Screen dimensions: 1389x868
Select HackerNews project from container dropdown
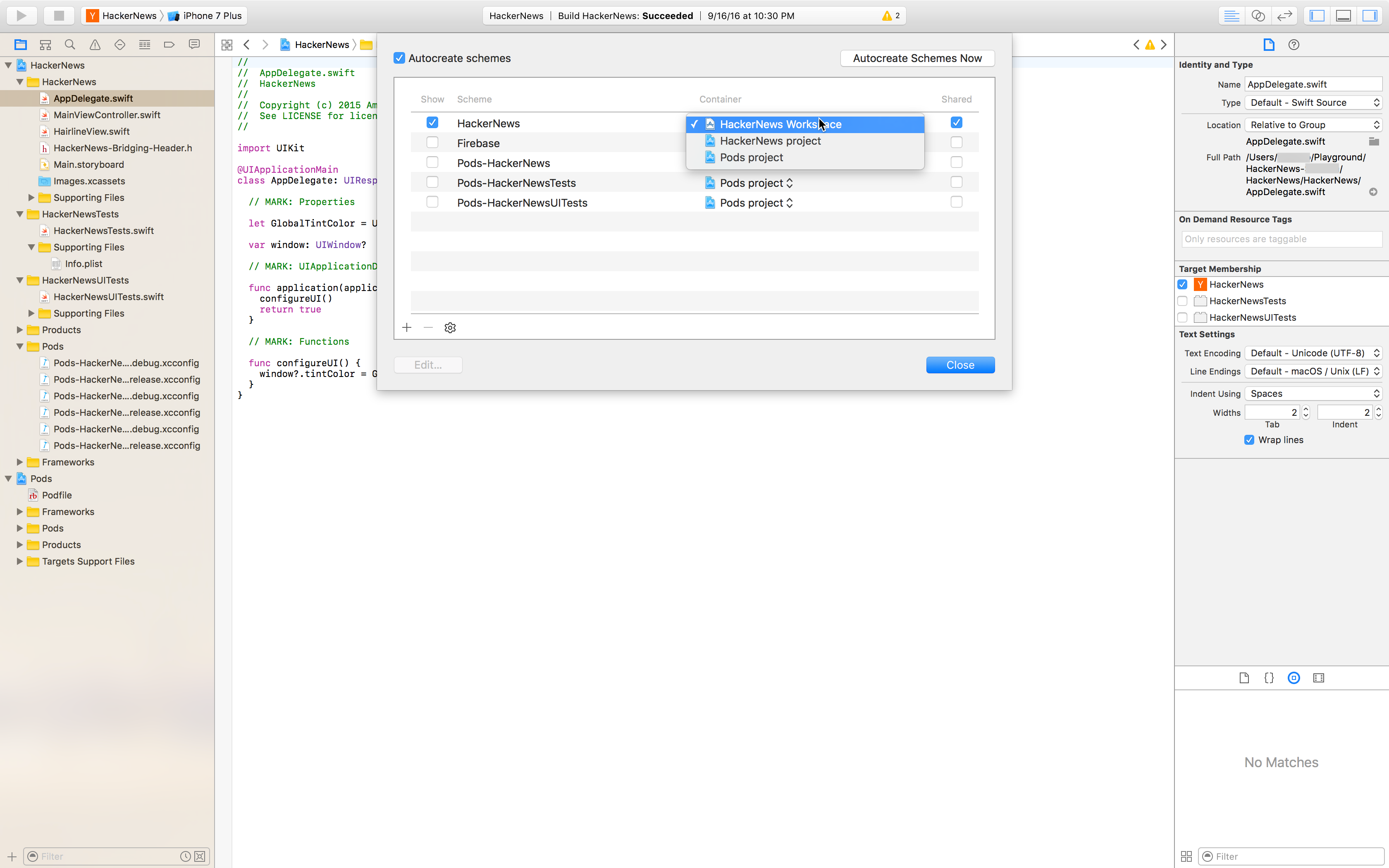[770, 140]
